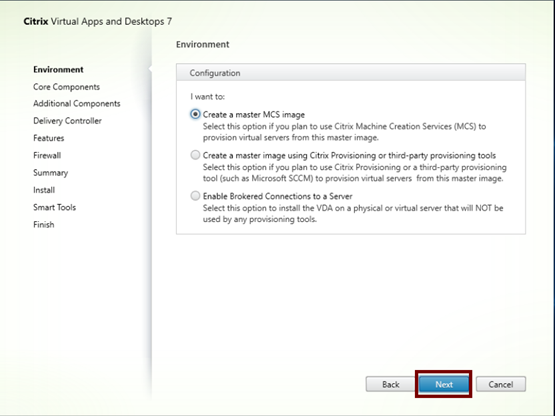
Task: Jump to Delivery Controller step
Action: pos(68,121)
